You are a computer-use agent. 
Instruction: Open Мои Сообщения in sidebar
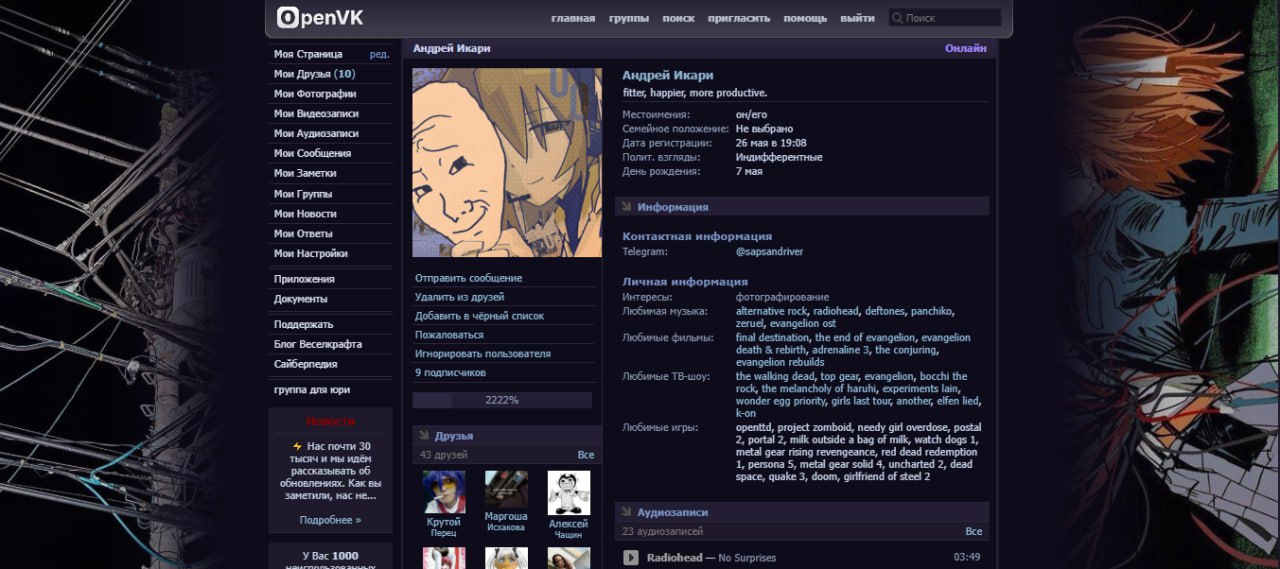pyautogui.click(x=312, y=154)
